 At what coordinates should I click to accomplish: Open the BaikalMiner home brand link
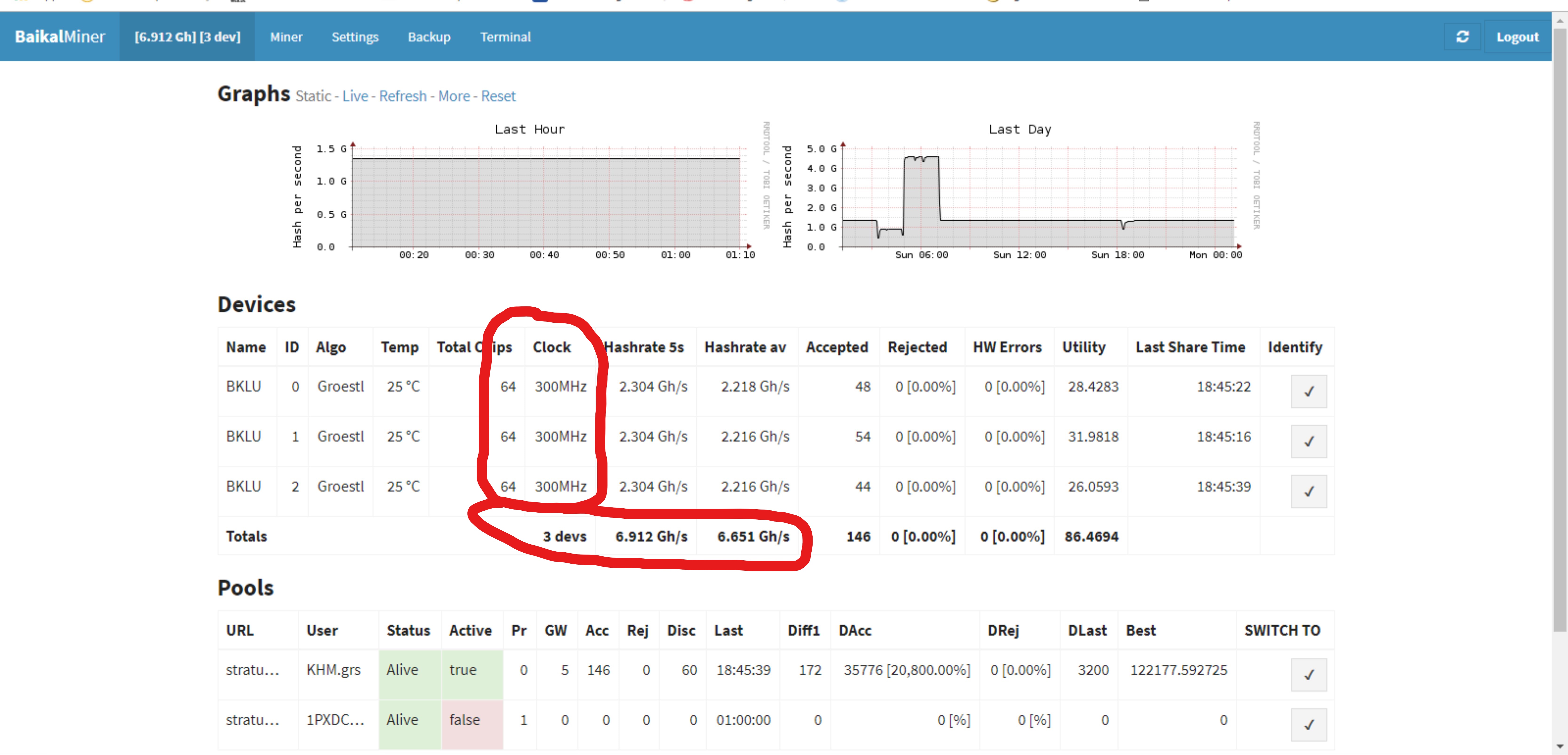point(60,36)
